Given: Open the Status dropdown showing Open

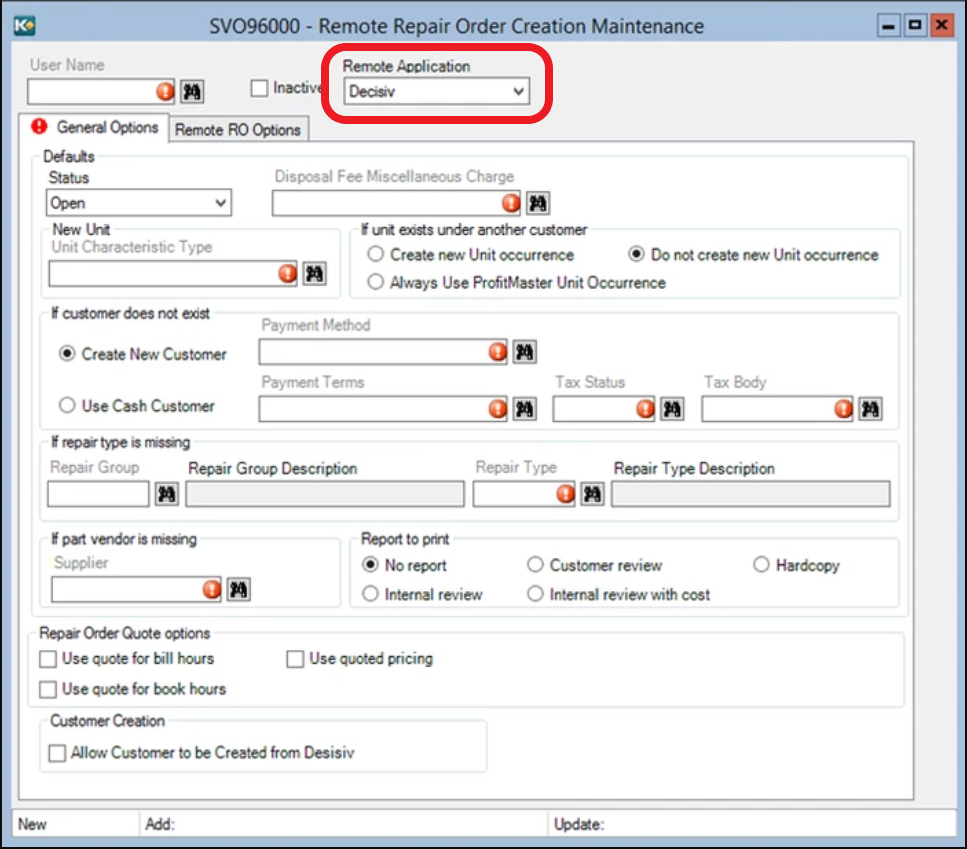Looking at the screenshot, I should pyautogui.click(x=222, y=203).
